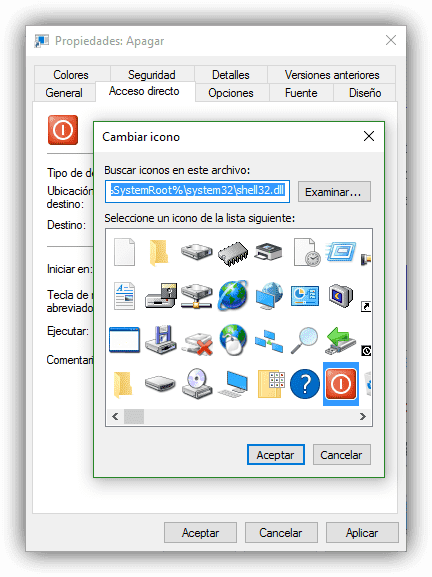The height and width of the screenshot is (577, 432).
Task: Click the icon list scrollbar thumb
Action: click(134, 417)
